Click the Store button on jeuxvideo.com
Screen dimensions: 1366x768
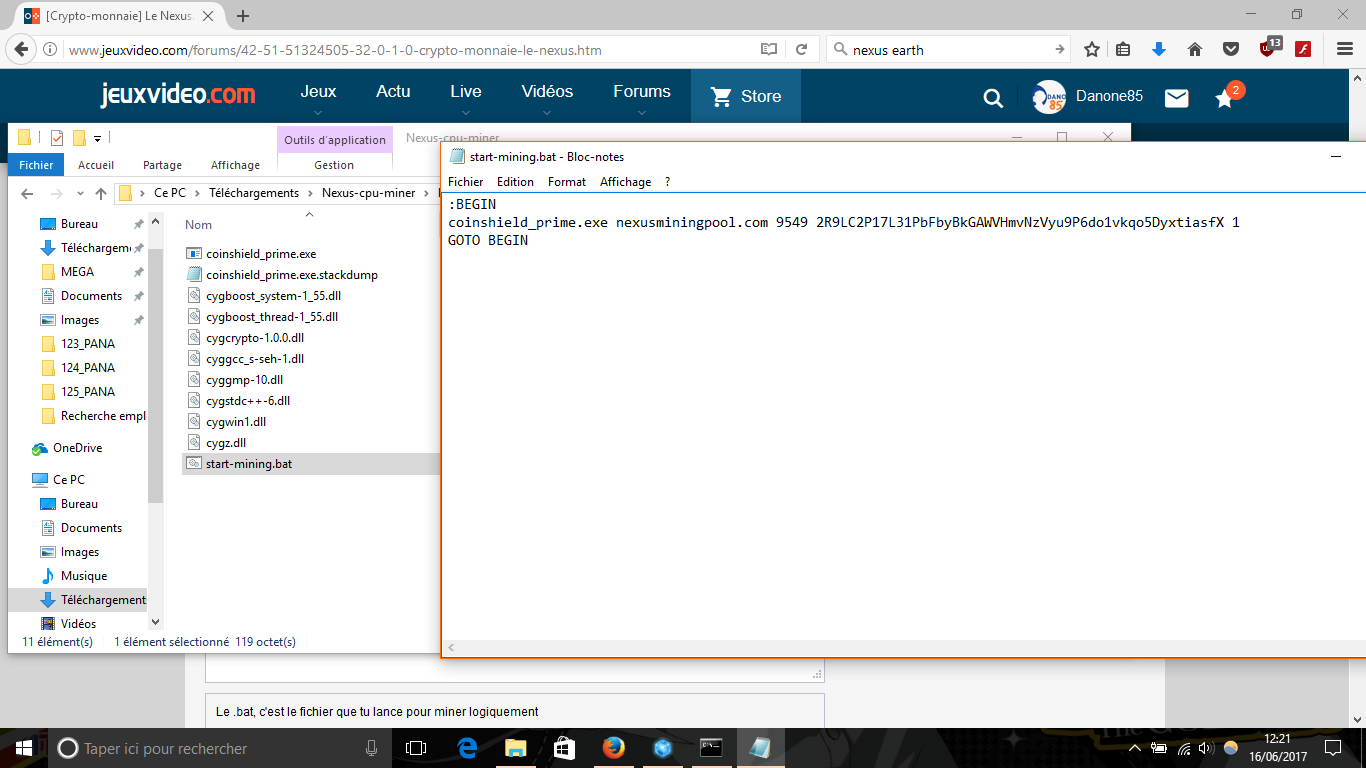tap(745, 97)
